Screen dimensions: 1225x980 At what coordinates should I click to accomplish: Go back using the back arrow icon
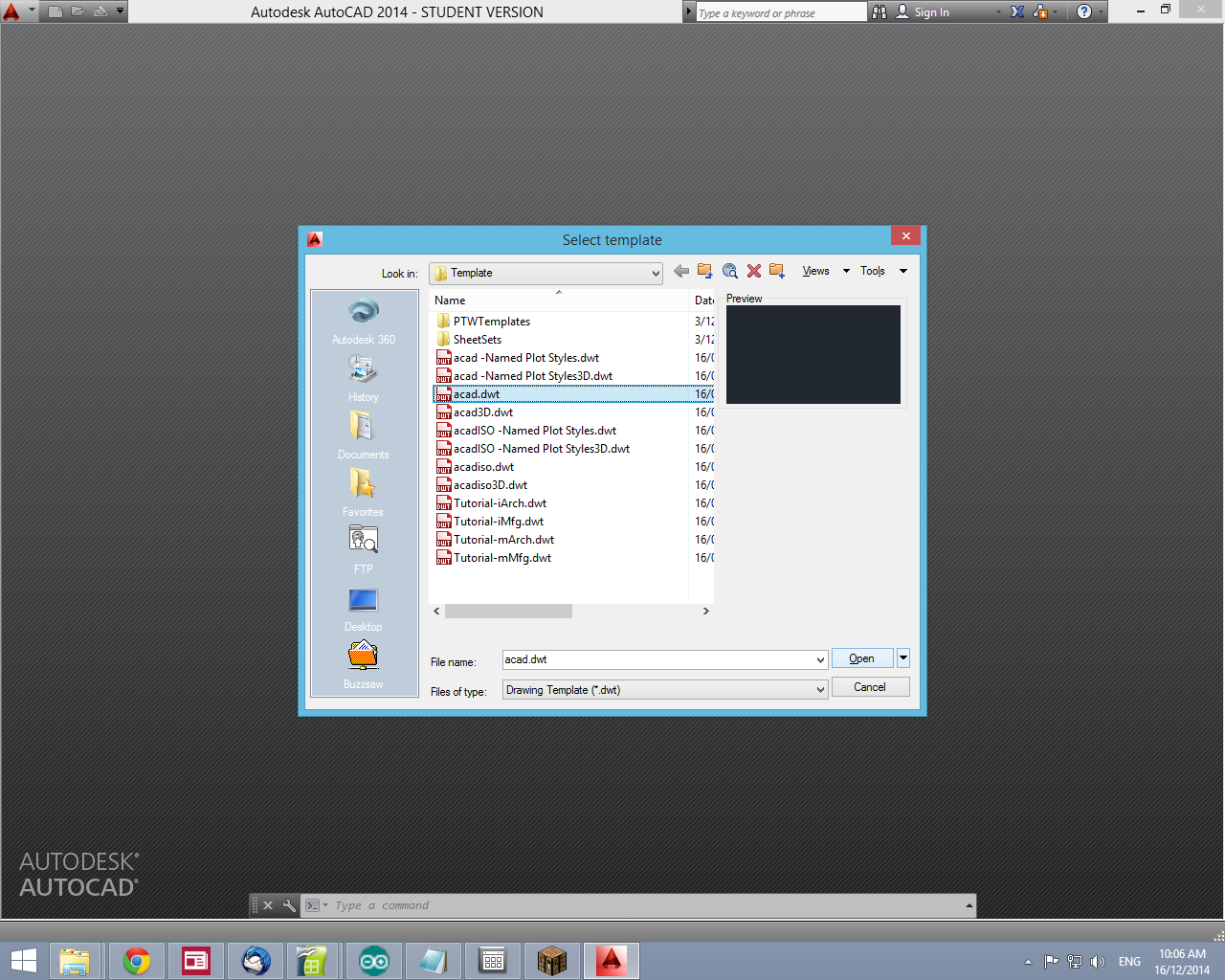coord(681,271)
